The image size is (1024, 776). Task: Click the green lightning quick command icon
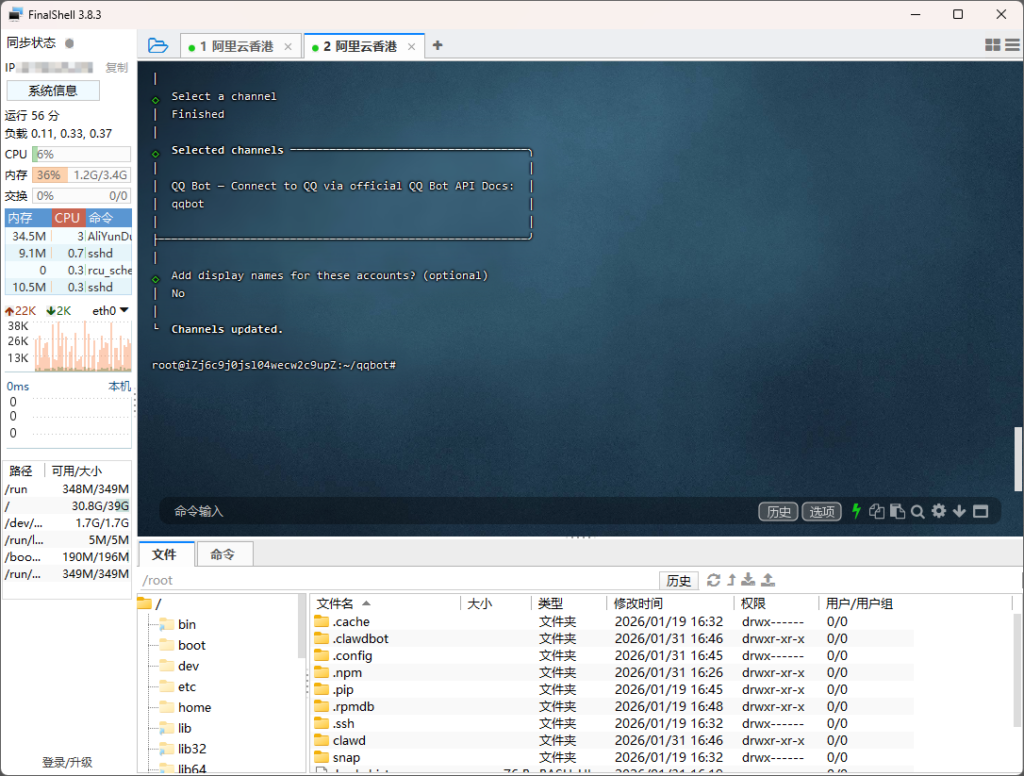856,511
